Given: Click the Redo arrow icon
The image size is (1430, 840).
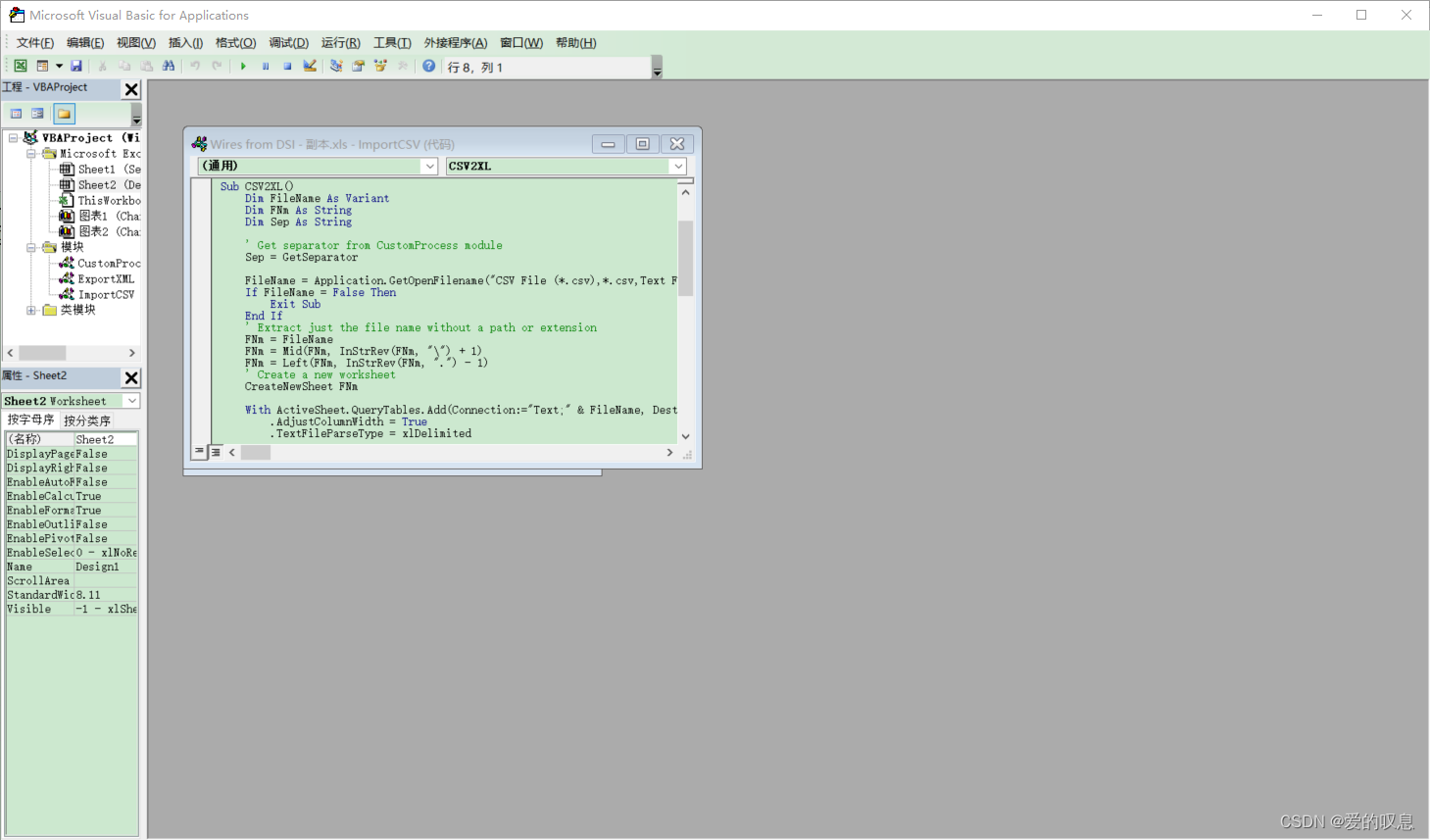Looking at the screenshot, I should point(217,66).
